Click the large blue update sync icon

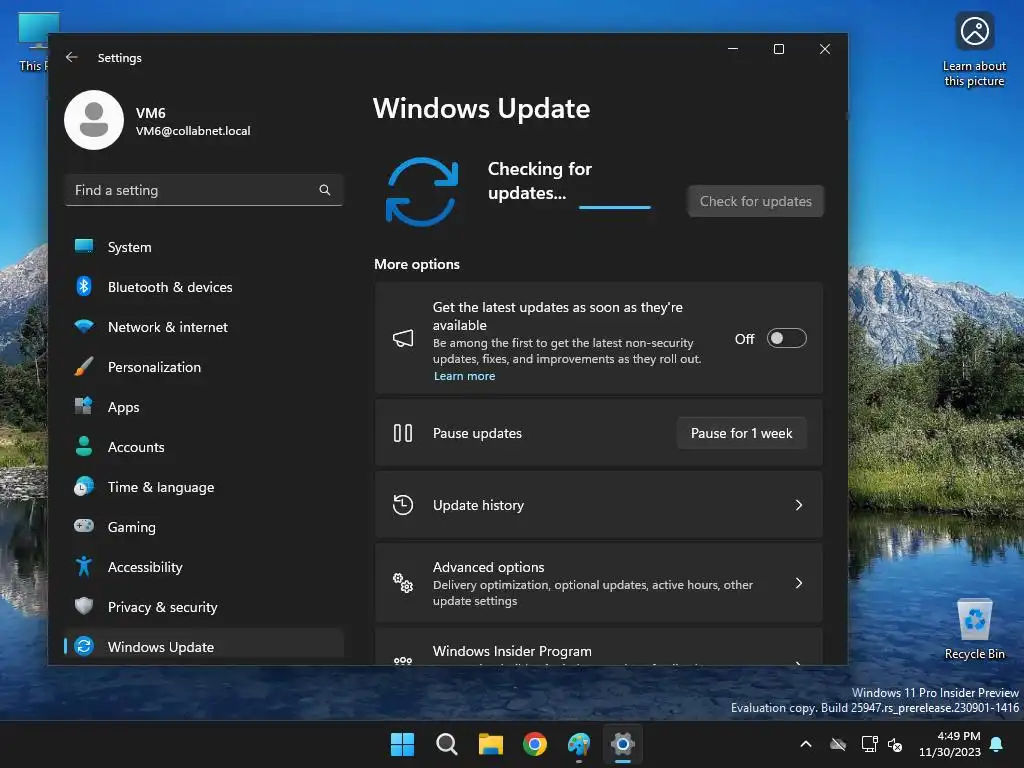pos(422,192)
